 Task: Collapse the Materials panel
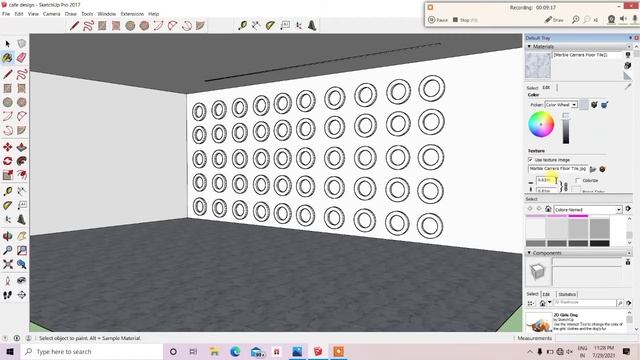529,47
